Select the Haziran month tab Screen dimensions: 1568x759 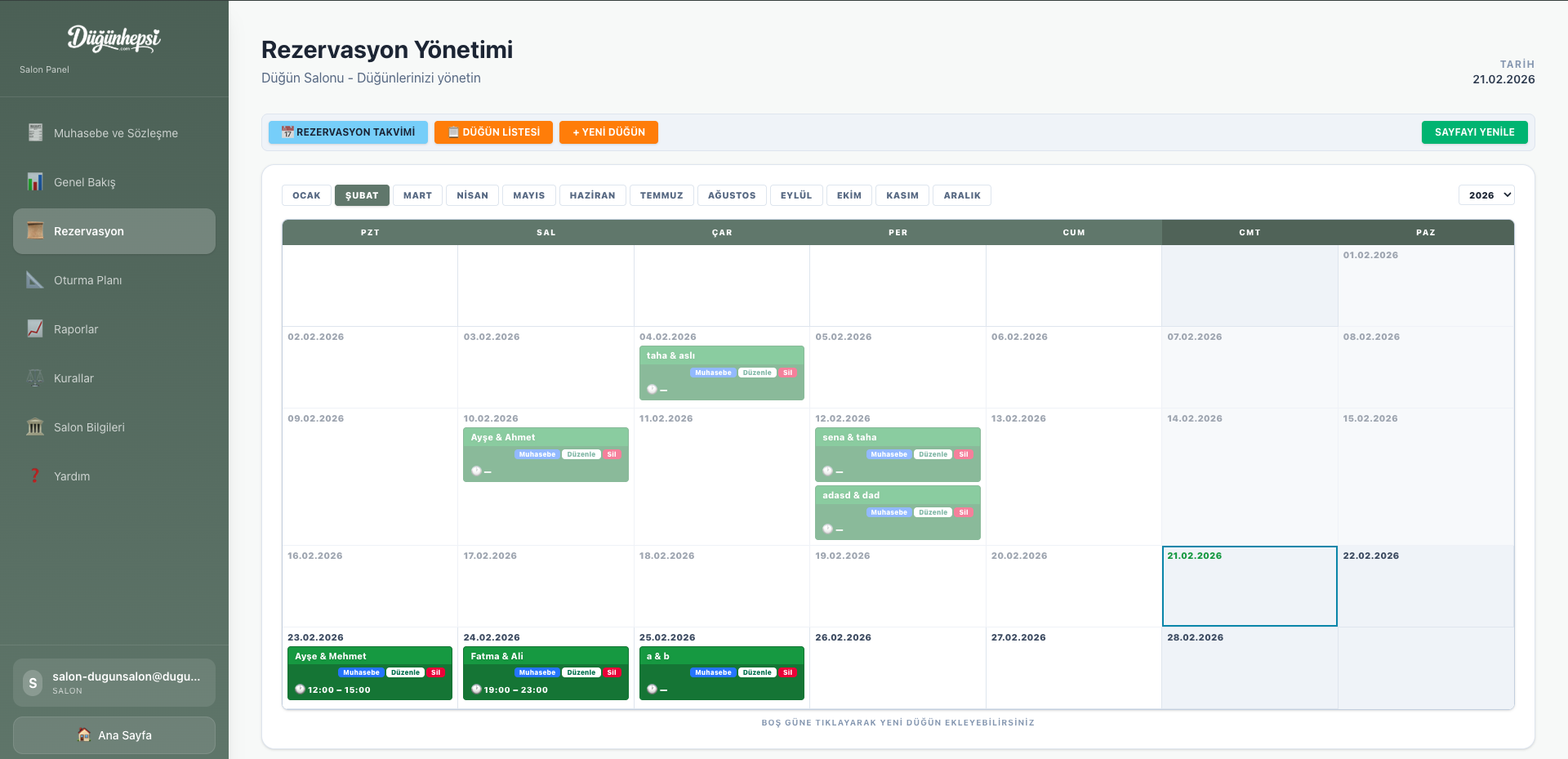click(x=592, y=195)
